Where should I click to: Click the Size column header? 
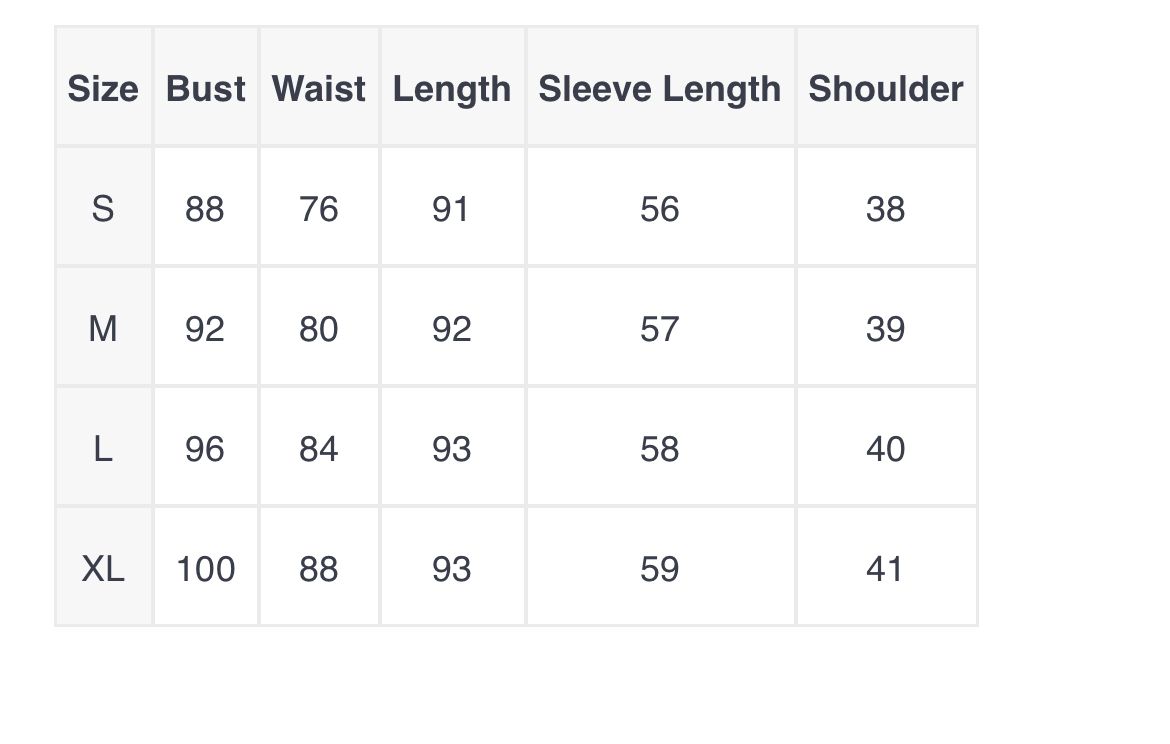(x=103, y=89)
